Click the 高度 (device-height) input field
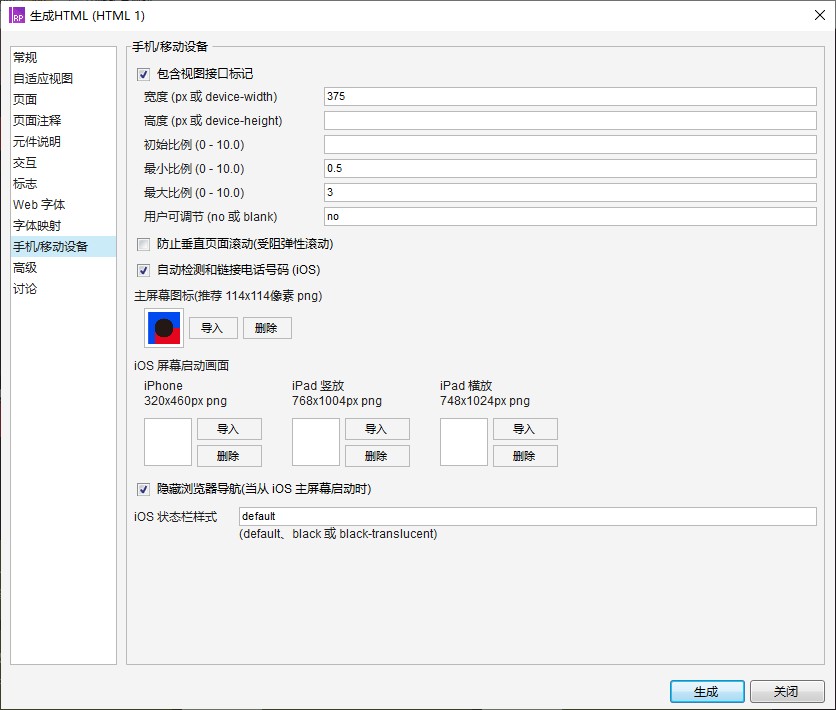 click(x=570, y=120)
